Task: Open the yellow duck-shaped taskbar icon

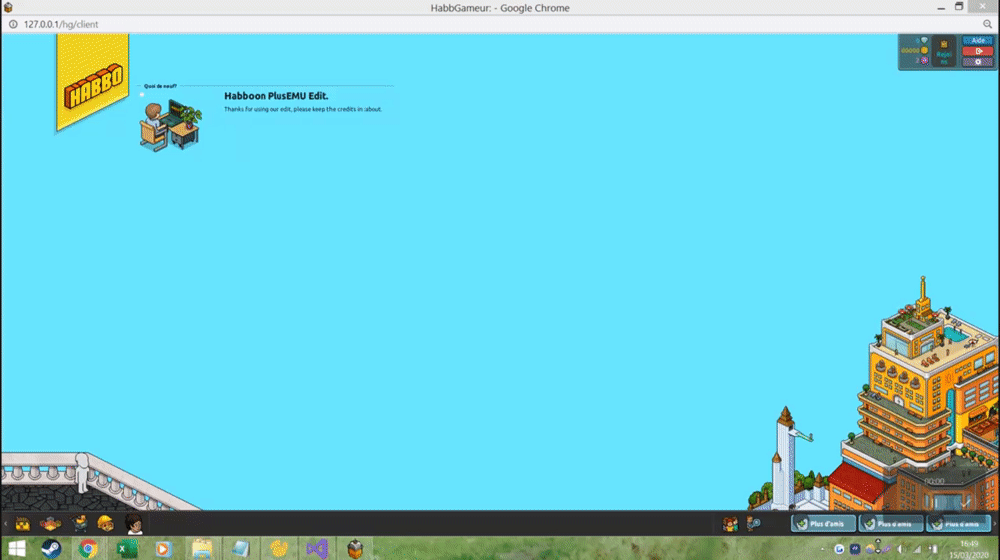Action: pos(279,548)
